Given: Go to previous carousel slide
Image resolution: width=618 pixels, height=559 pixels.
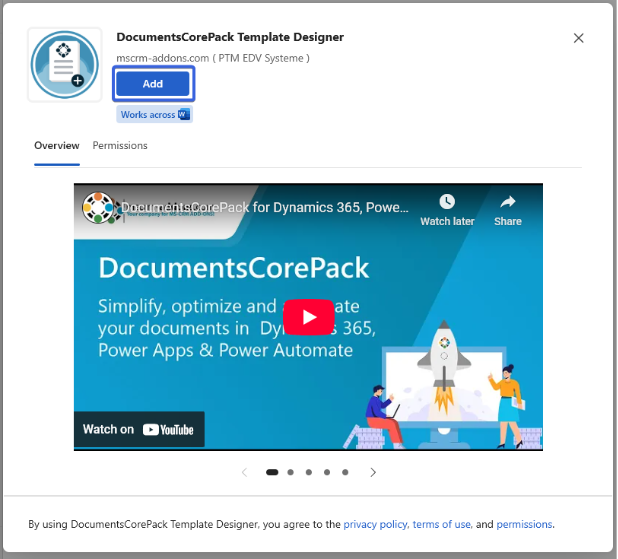Looking at the screenshot, I should [244, 472].
